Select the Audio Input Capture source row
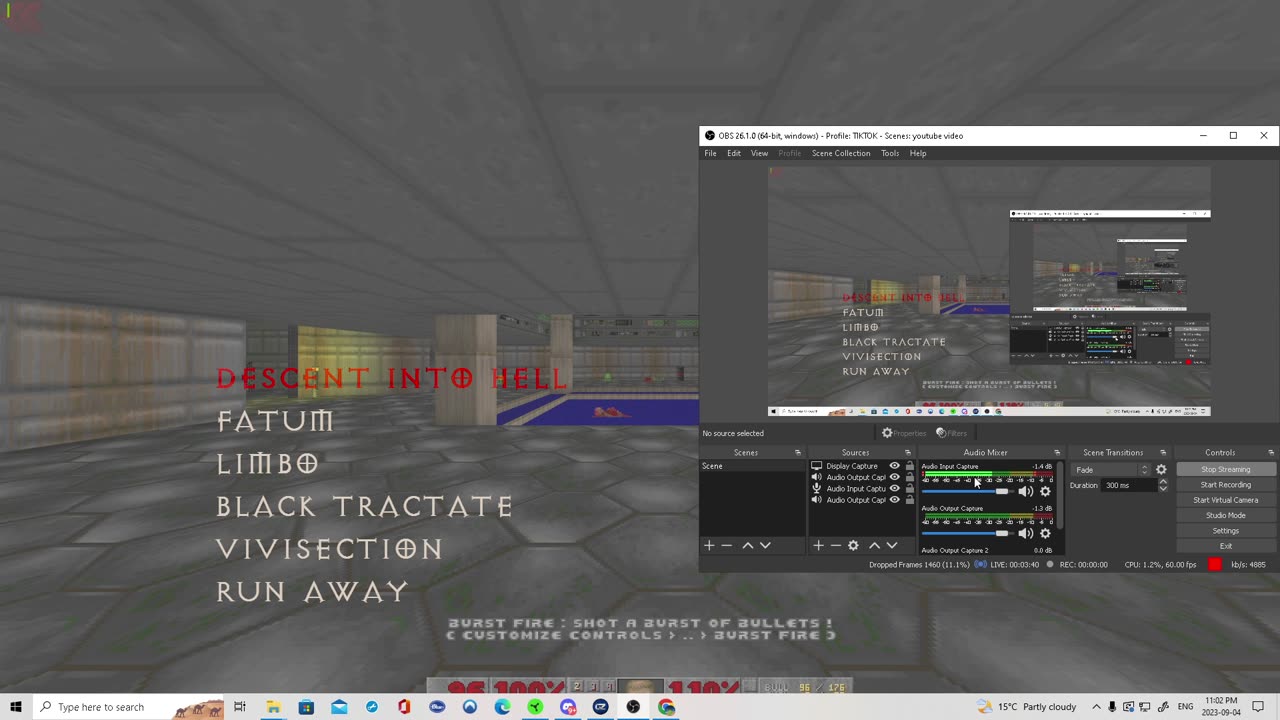 tap(861, 488)
